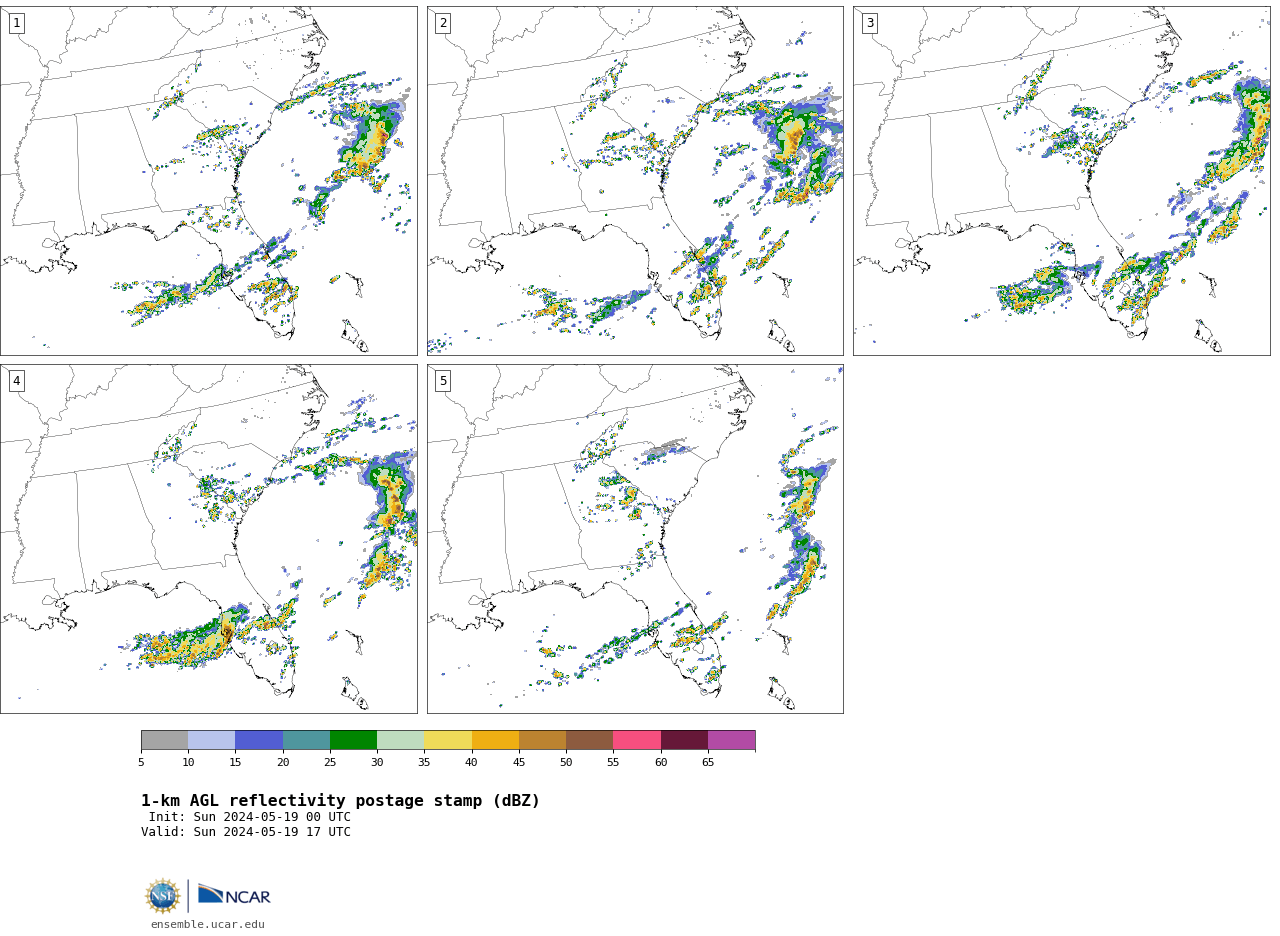The image size is (1280, 936).
Task: Click the ensemble.ucar.edu text
Action: tap(208, 925)
